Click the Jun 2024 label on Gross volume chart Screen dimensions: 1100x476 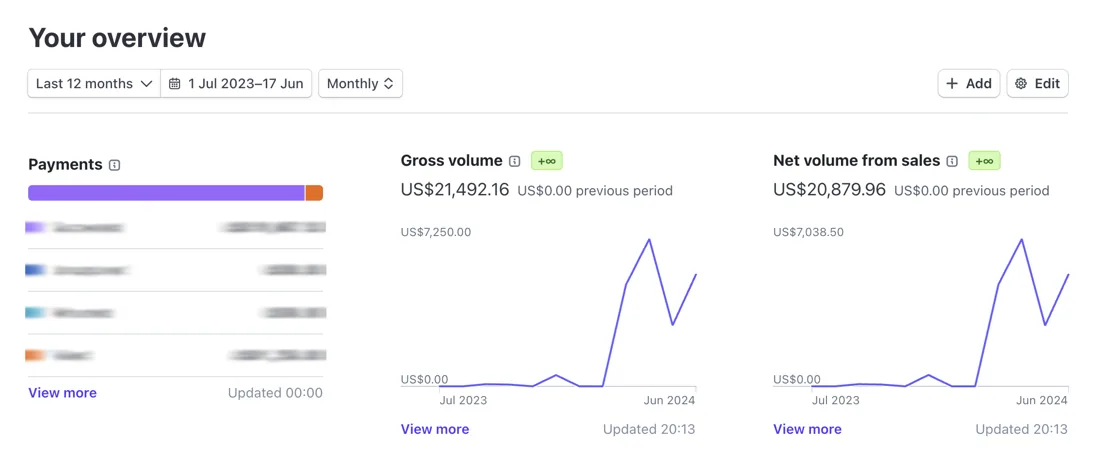click(x=669, y=400)
